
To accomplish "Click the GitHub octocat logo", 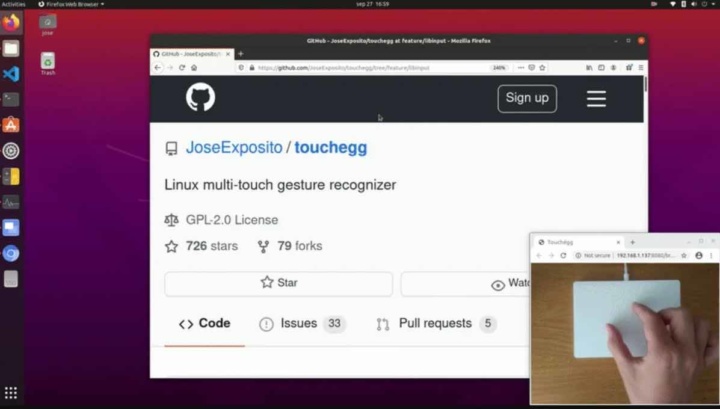I will (x=200, y=97).
